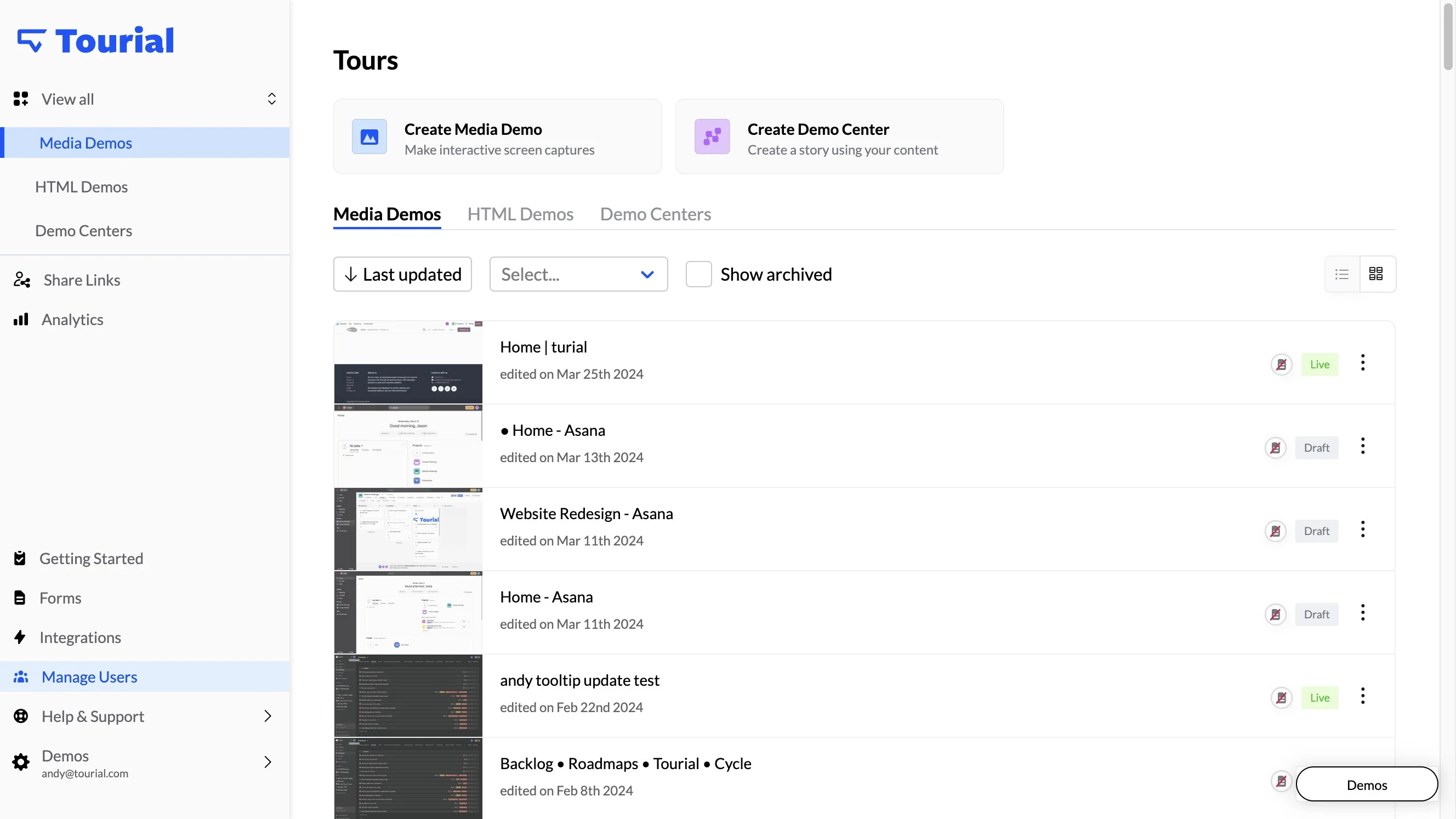Open the andy tooltip update test thumbnail
Screen dimensions: 1456x819
click(x=408, y=696)
